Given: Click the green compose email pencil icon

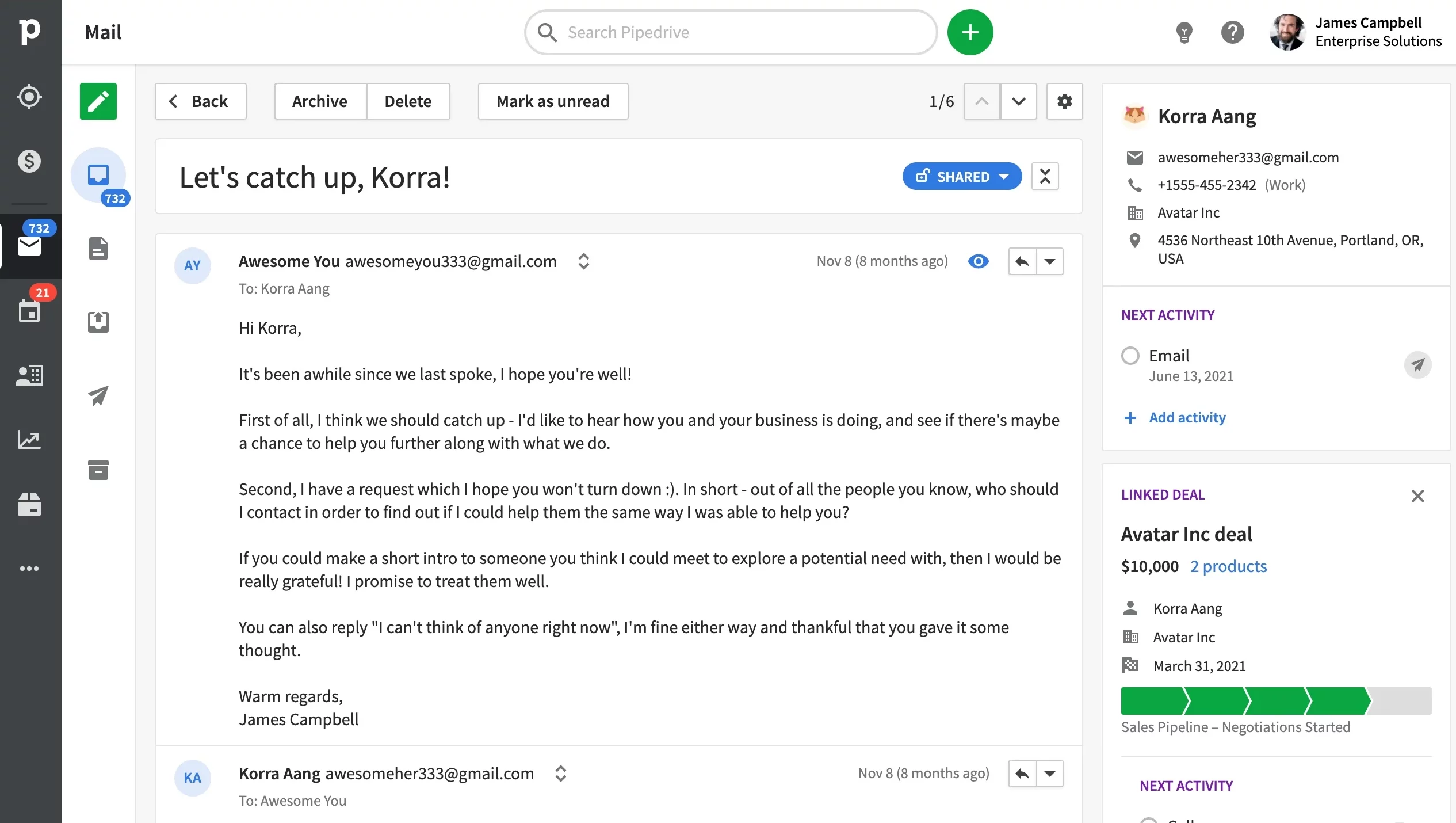Looking at the screenshot, I should [x=98, y=101].
